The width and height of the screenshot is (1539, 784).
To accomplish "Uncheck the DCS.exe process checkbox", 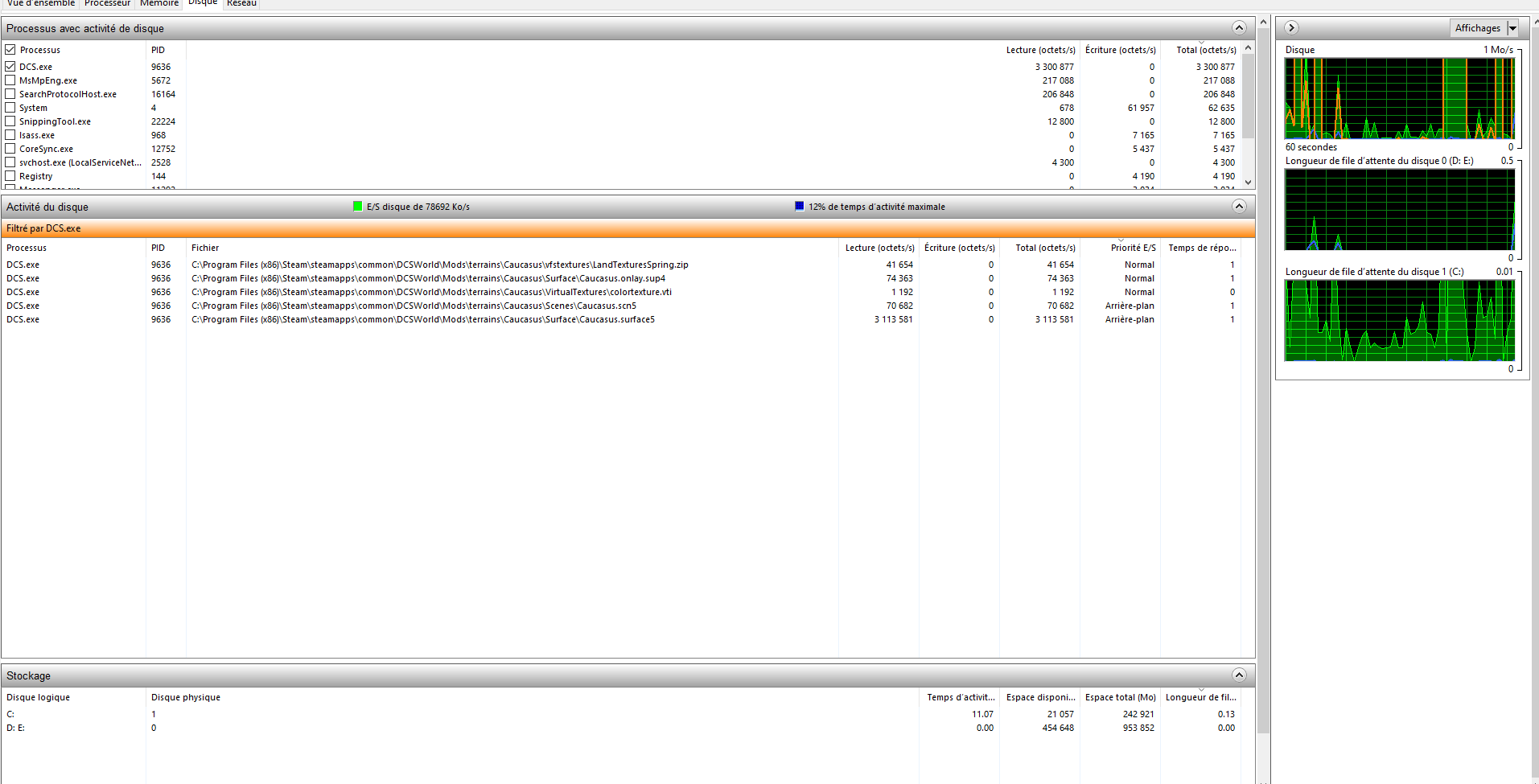I will (x=10, y=67).
